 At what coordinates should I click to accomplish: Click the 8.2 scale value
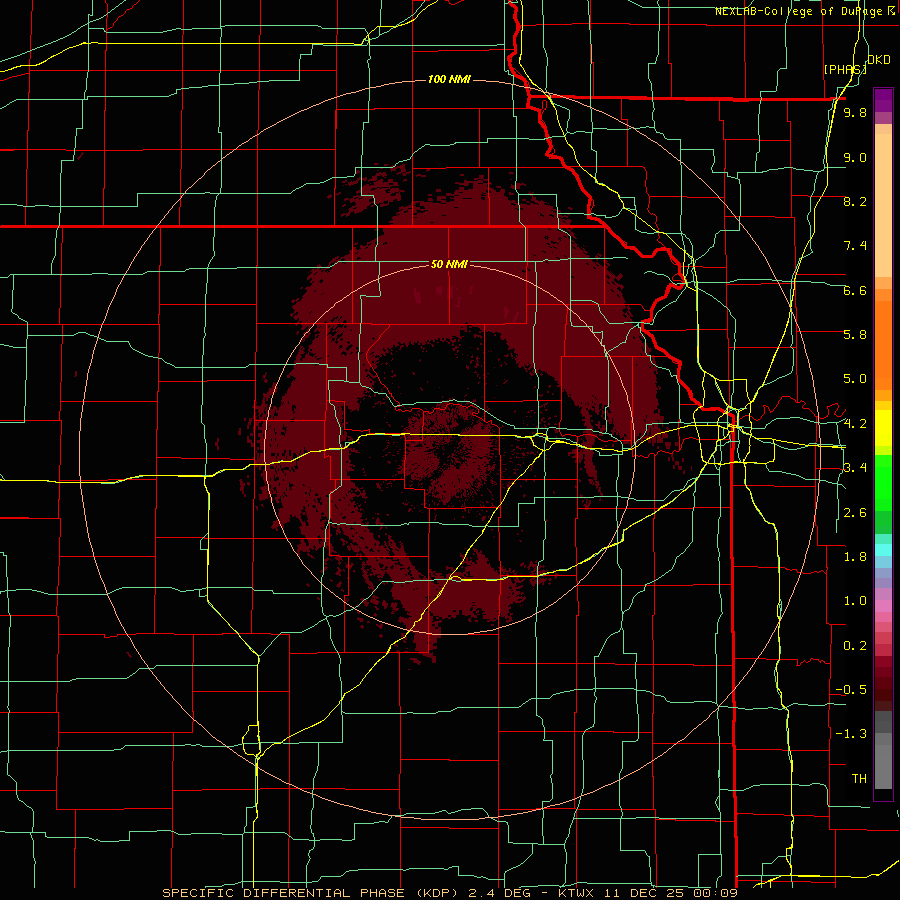pyautogui.click(x=855, y=201)
